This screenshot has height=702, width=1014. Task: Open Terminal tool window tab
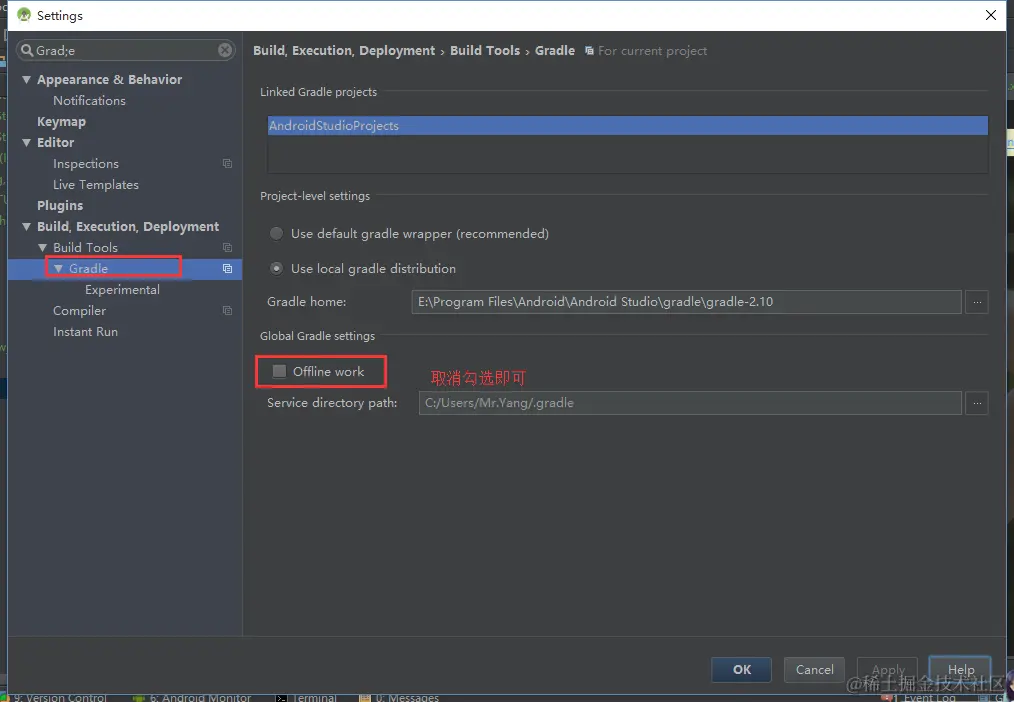pyautogui.click(x=307, y=697)
